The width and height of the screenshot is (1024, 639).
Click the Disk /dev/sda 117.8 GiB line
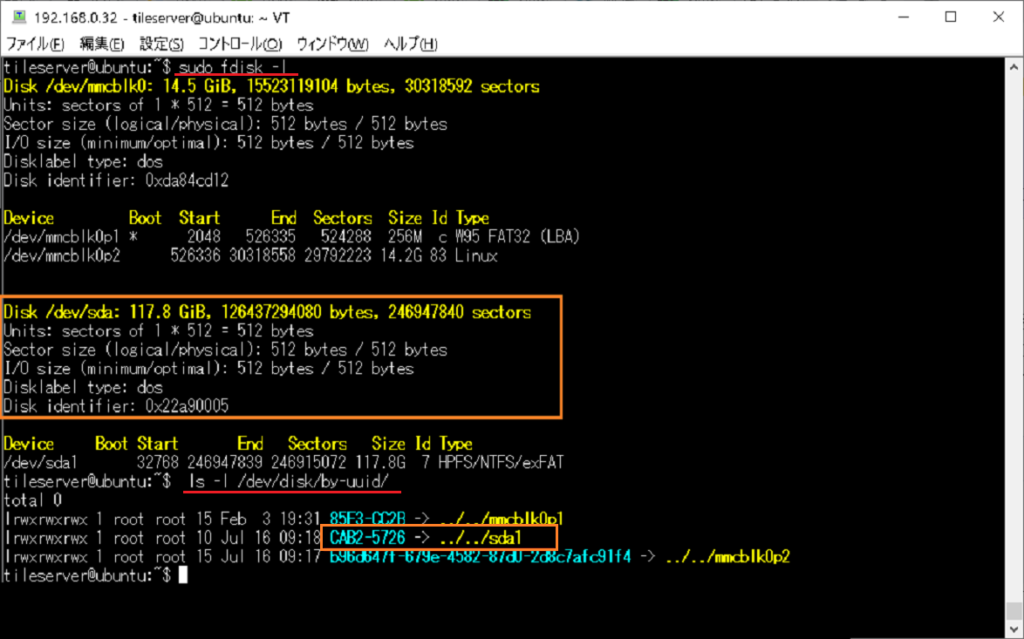267,312
